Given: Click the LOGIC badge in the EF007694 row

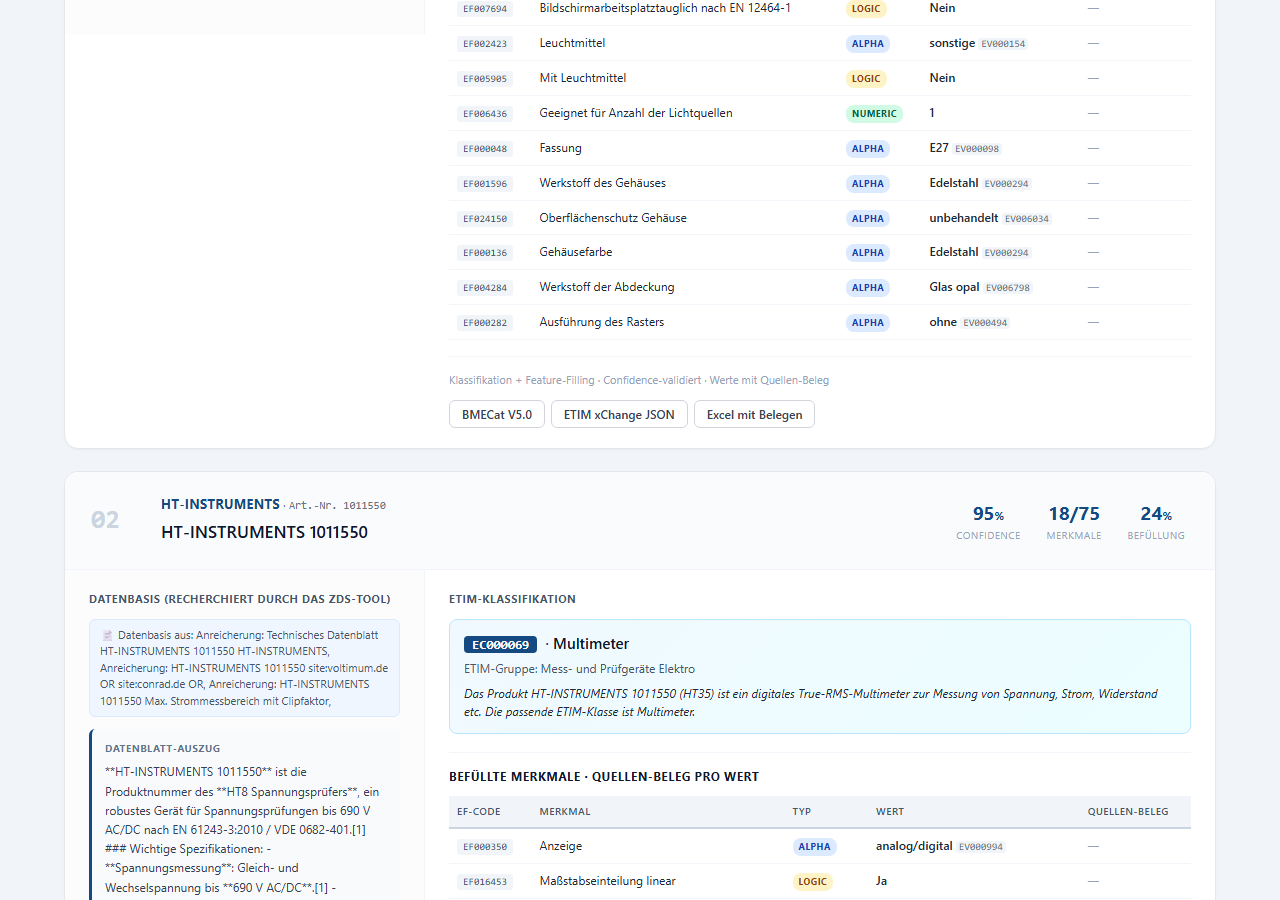Looking at the screenshot, I should (866, 9).
